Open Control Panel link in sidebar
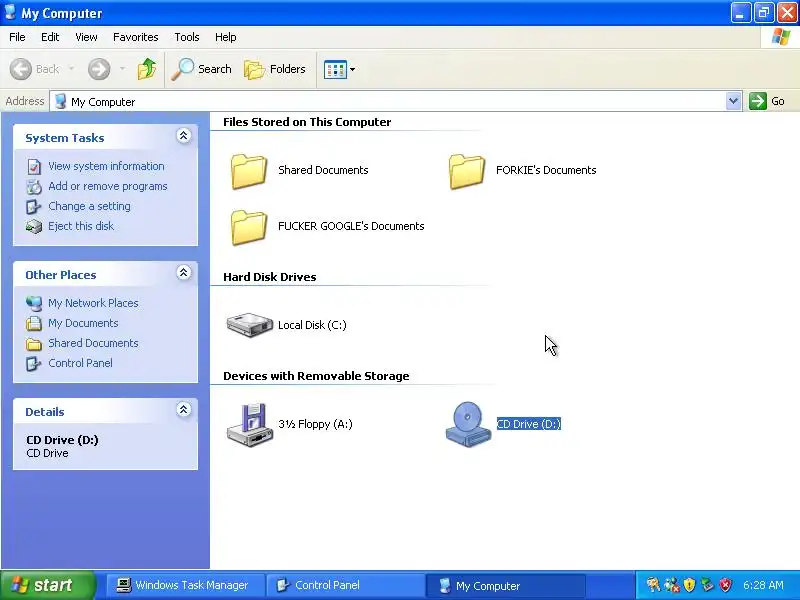The height and width of the screenshot is (600, 800). pyautogui.click(x=81, y=363)
